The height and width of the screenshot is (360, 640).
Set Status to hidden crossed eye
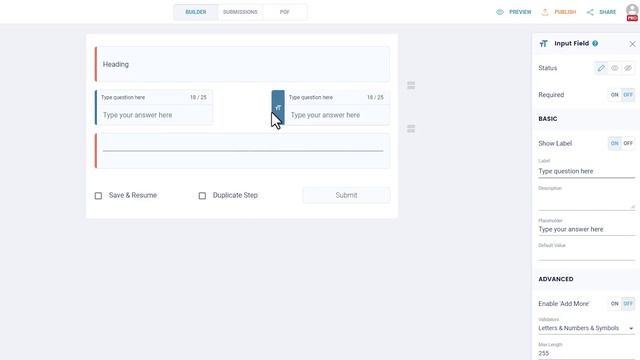(628, 68)
